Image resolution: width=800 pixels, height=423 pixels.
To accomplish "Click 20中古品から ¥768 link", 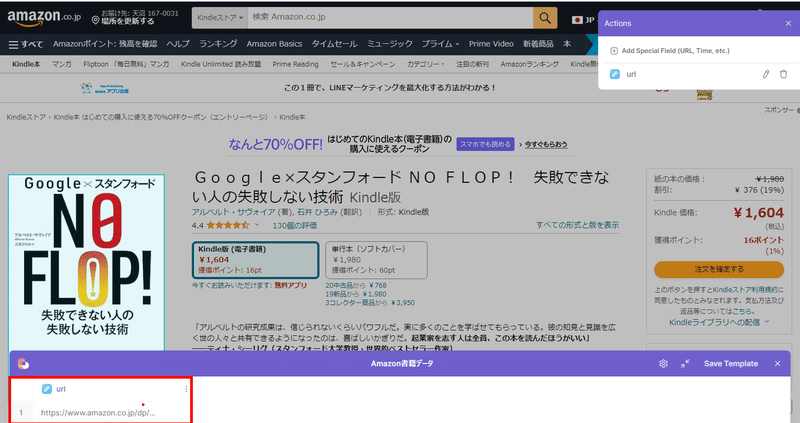I will coord(356,285).
